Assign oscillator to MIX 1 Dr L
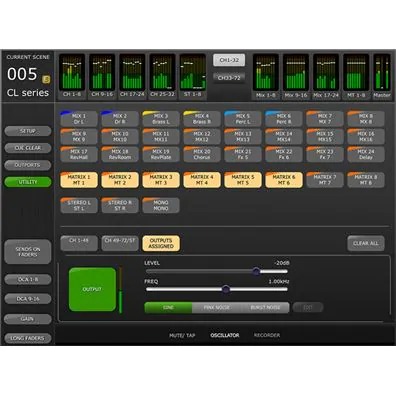 (x=79, y=119)
